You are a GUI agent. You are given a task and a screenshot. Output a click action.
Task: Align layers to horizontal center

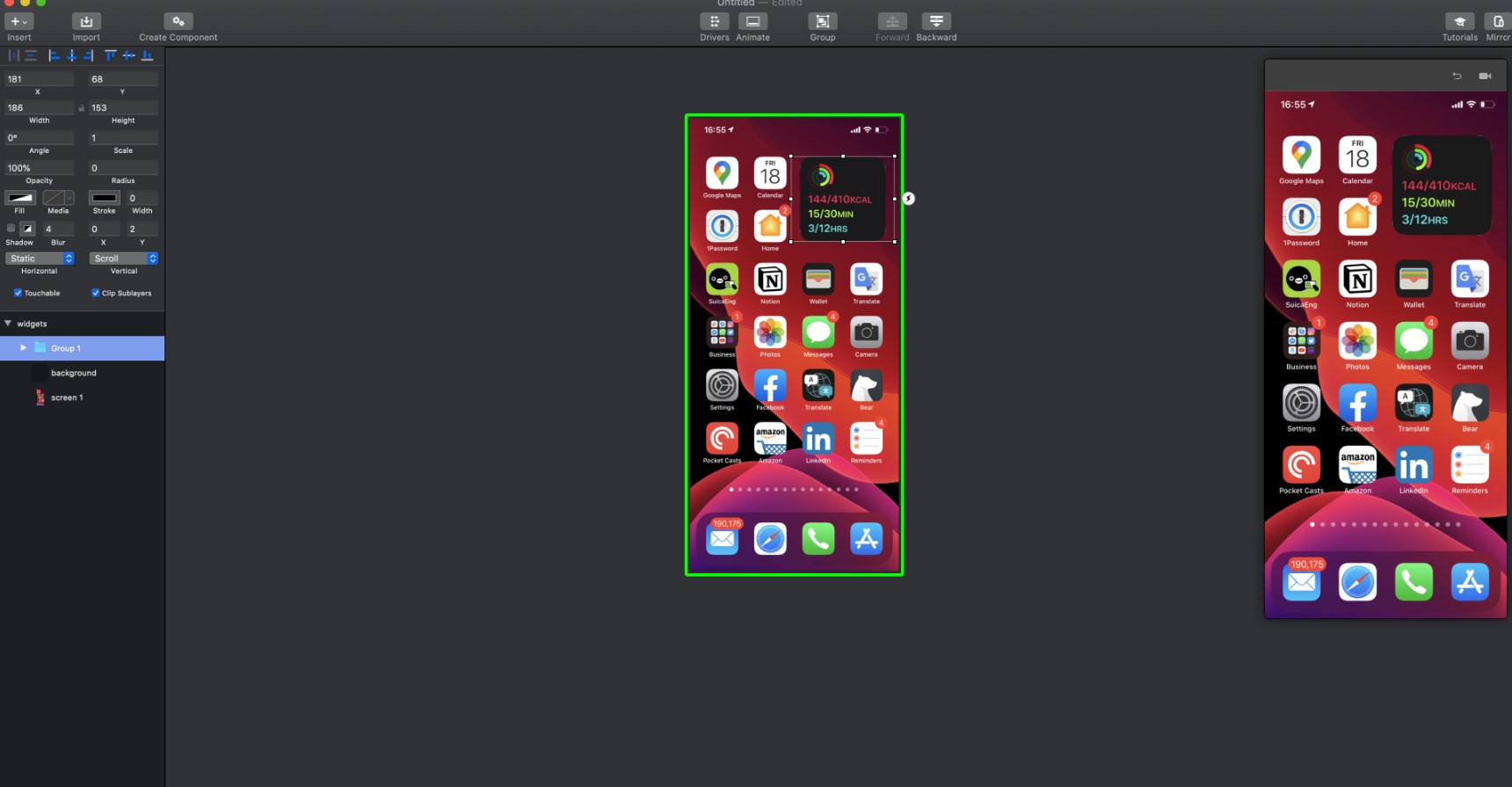point(72,55)
